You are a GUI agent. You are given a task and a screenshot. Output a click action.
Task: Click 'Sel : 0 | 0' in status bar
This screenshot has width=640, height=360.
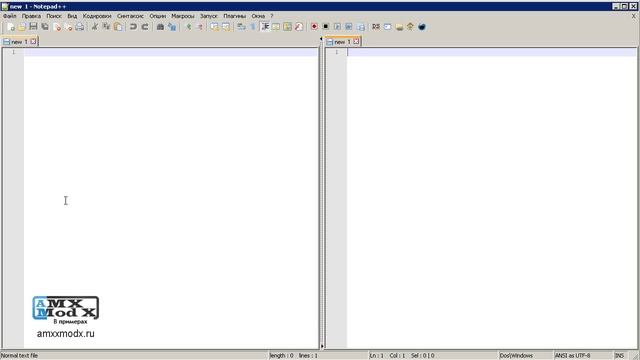[423, 356]
